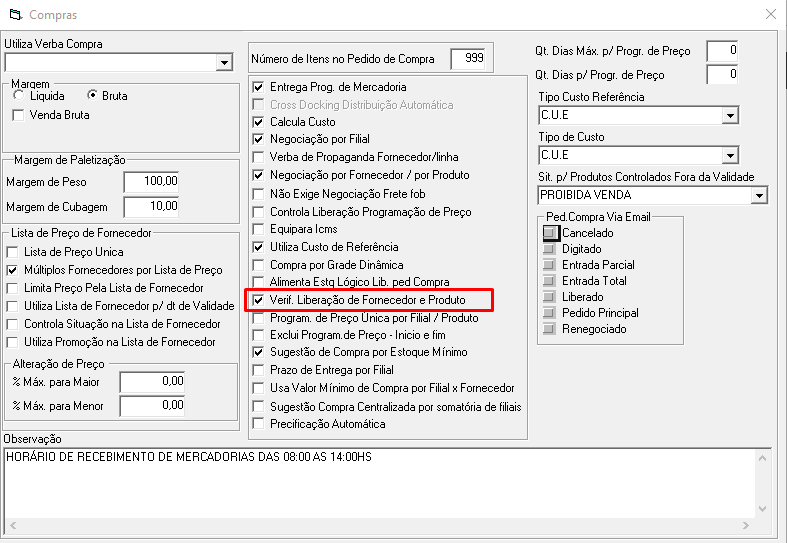Check Não Exige Negociação Frete fob
The image size is (787, 543).
(x=258, y=194)
